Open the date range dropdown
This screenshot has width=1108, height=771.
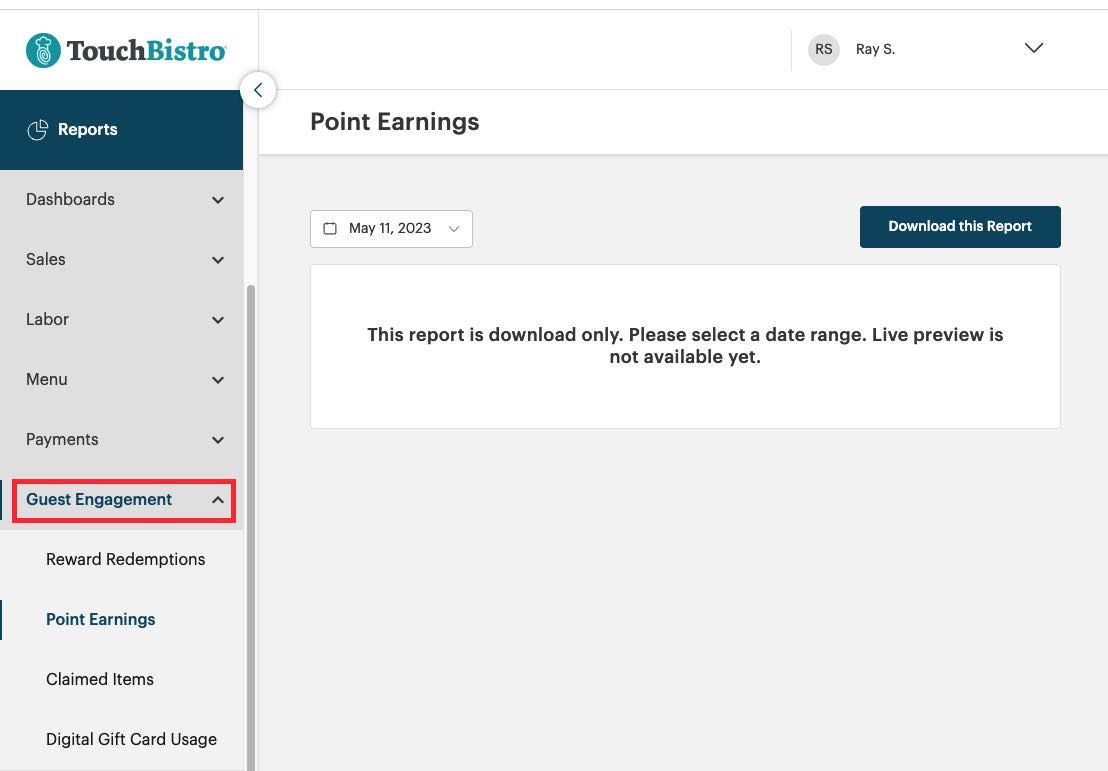point(454,228)
